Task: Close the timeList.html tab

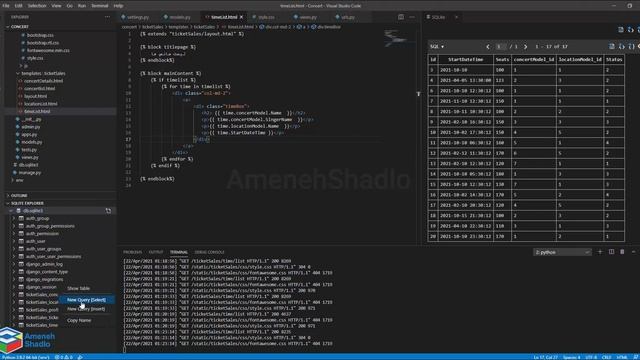Action: (241, 17)
